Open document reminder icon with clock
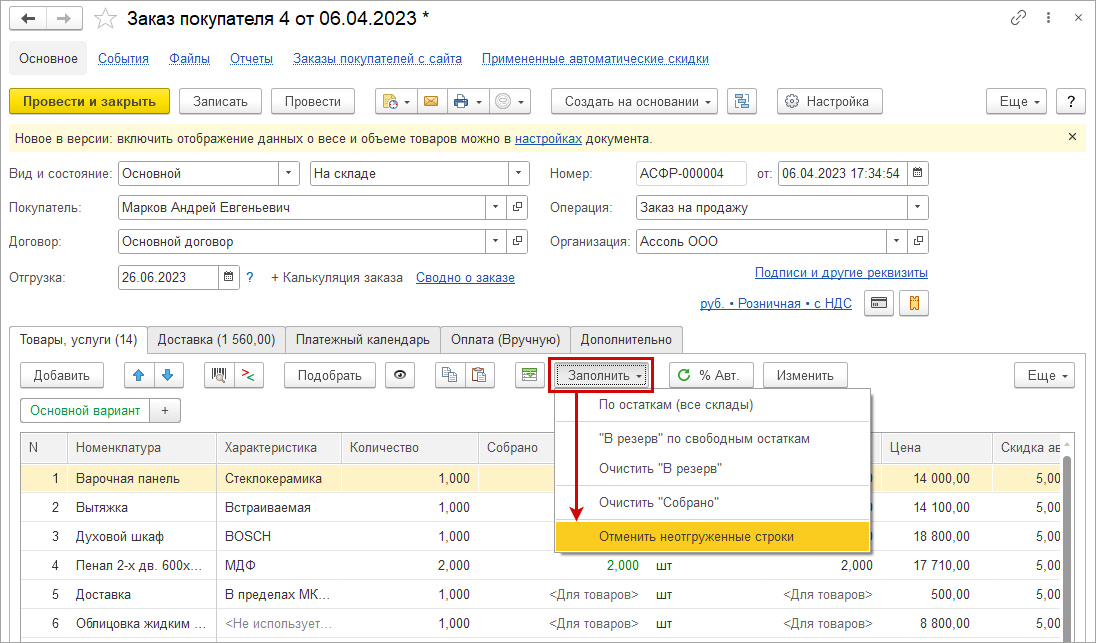This screenshot has height=643, width=1096. 390,101
